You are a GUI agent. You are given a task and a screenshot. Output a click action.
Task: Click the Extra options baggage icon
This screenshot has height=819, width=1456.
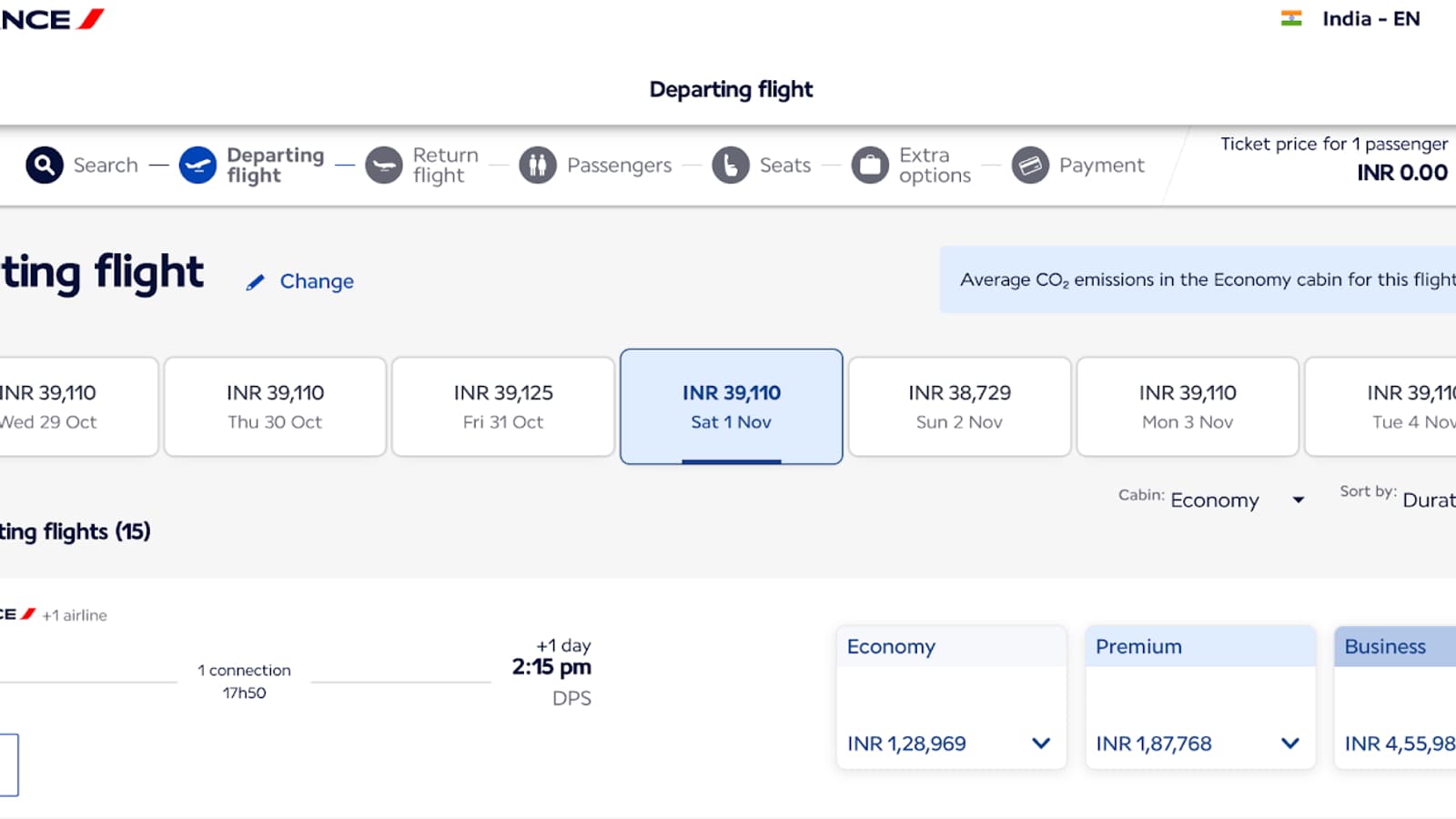click(870, 166)
